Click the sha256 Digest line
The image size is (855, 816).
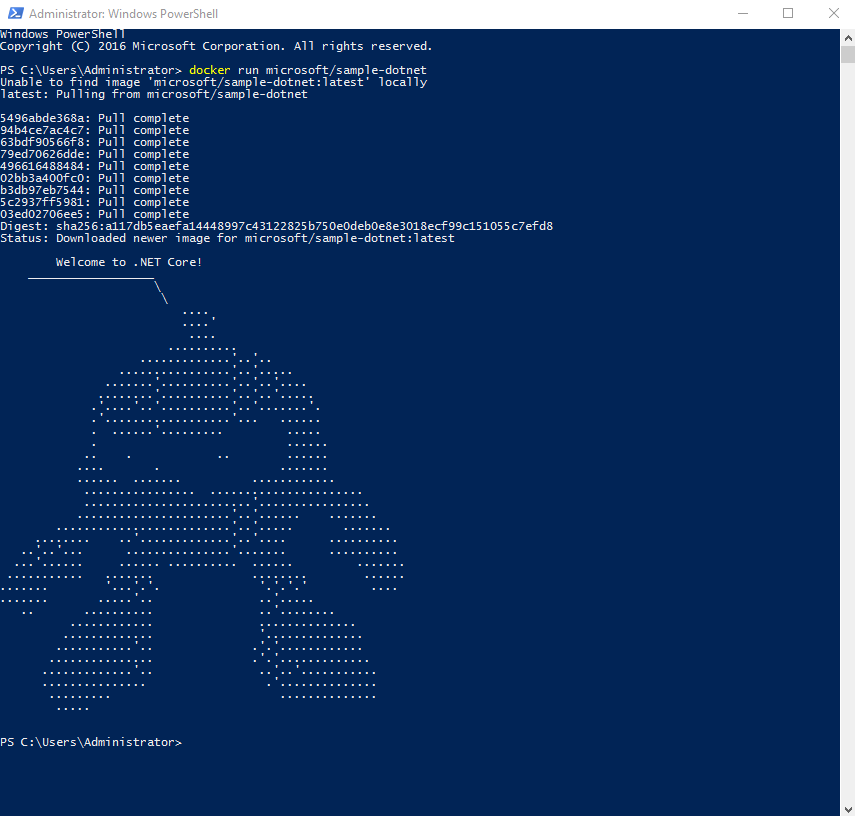click(276, 226)
